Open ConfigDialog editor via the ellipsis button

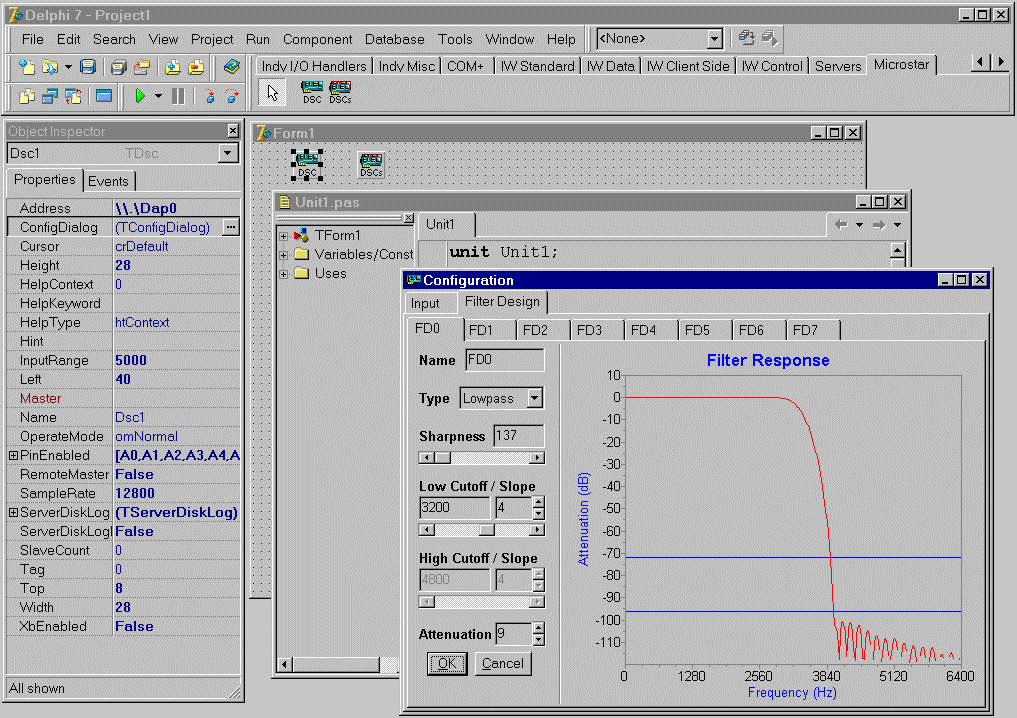(231, 227)
